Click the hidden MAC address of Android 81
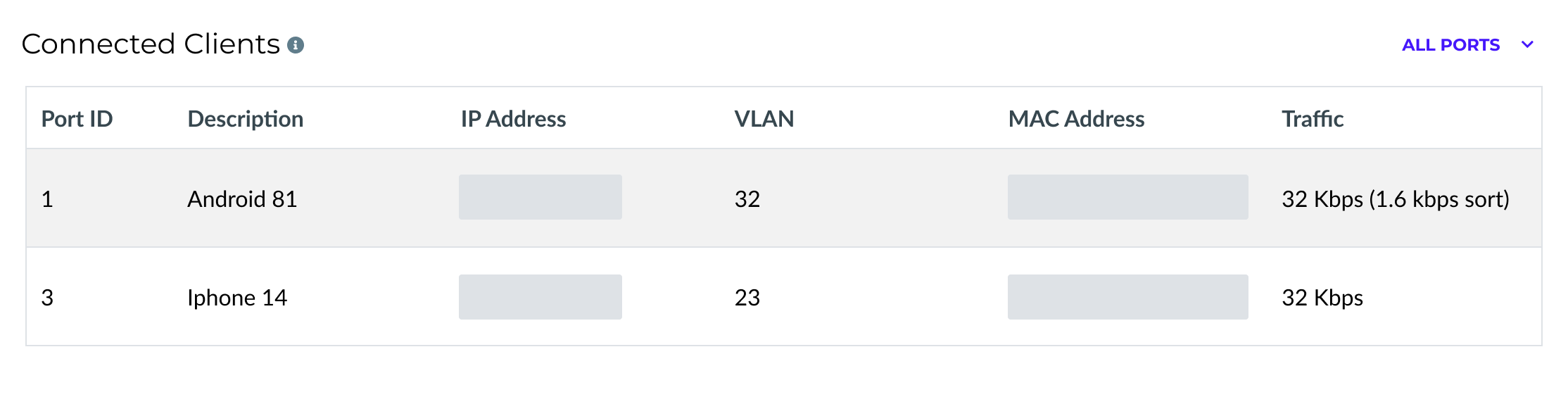The height and width of the screenshot is (404, 1568). point(1128,197)
